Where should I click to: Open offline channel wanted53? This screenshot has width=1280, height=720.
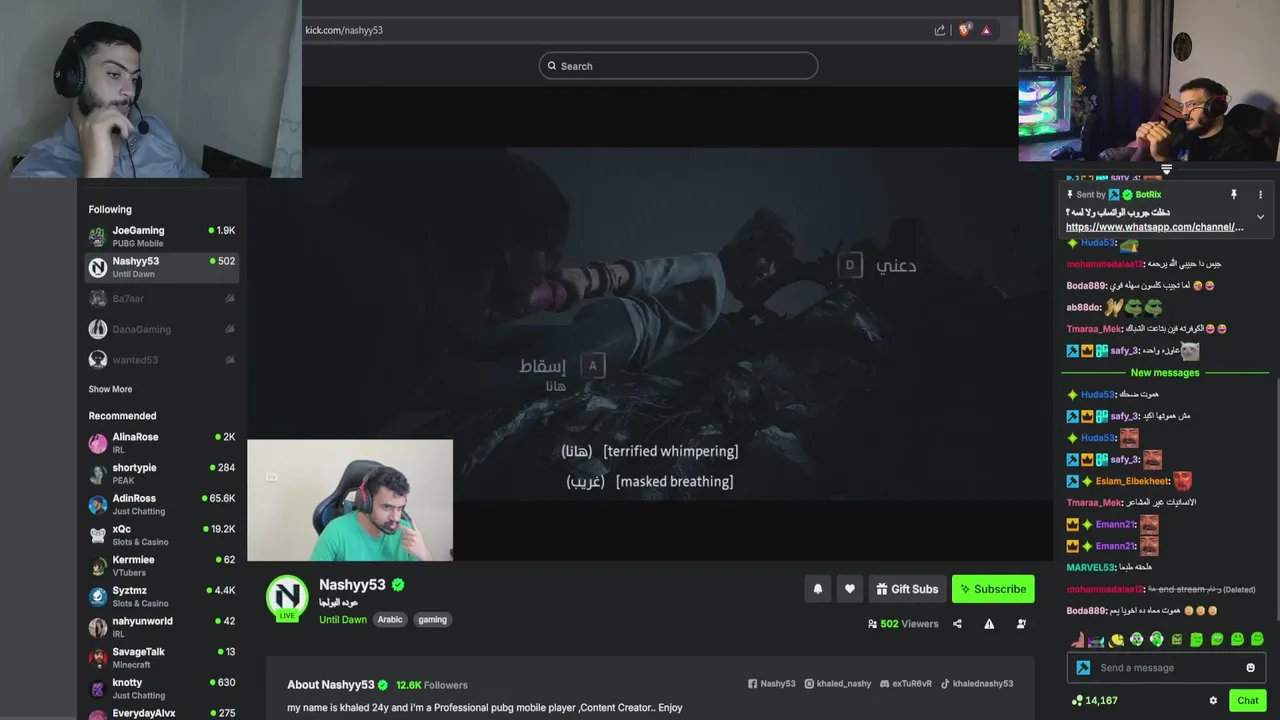[x=162, y=359]
